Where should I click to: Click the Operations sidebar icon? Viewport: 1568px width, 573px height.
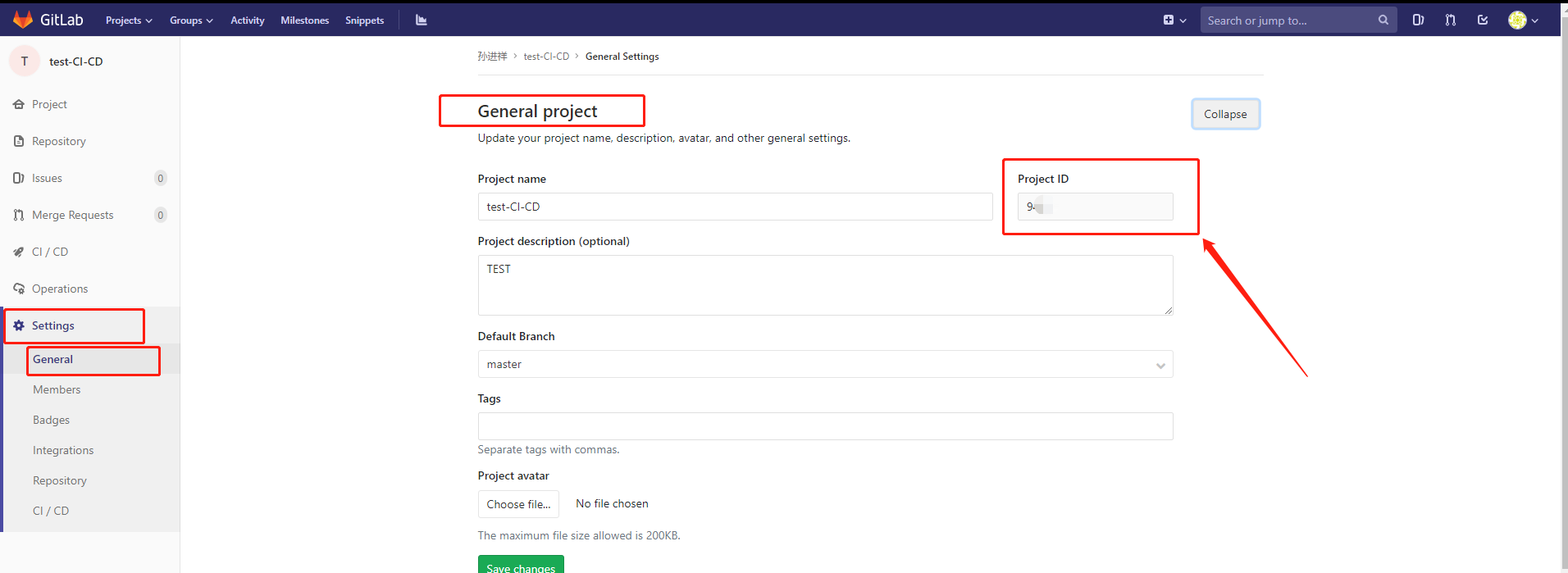pos(19,289)
